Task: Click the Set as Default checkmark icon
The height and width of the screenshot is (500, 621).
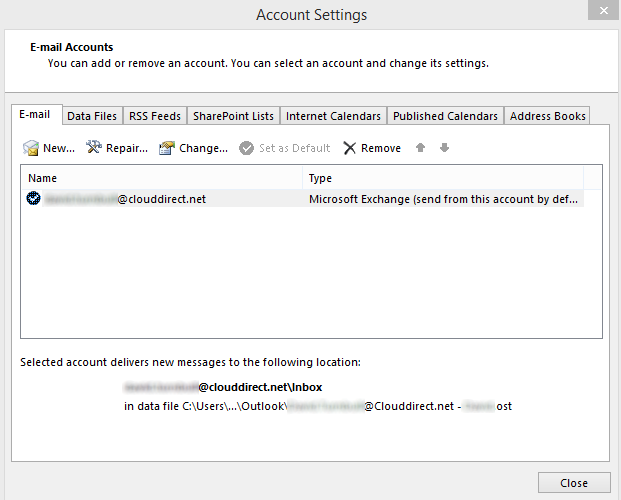Action: (x=246, y=148)
